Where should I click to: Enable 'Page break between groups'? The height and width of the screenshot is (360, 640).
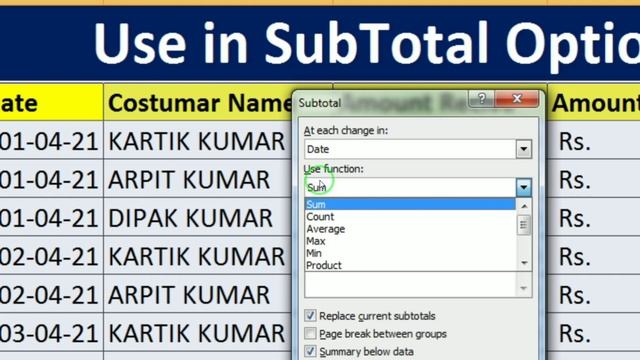tap(310, 333)
